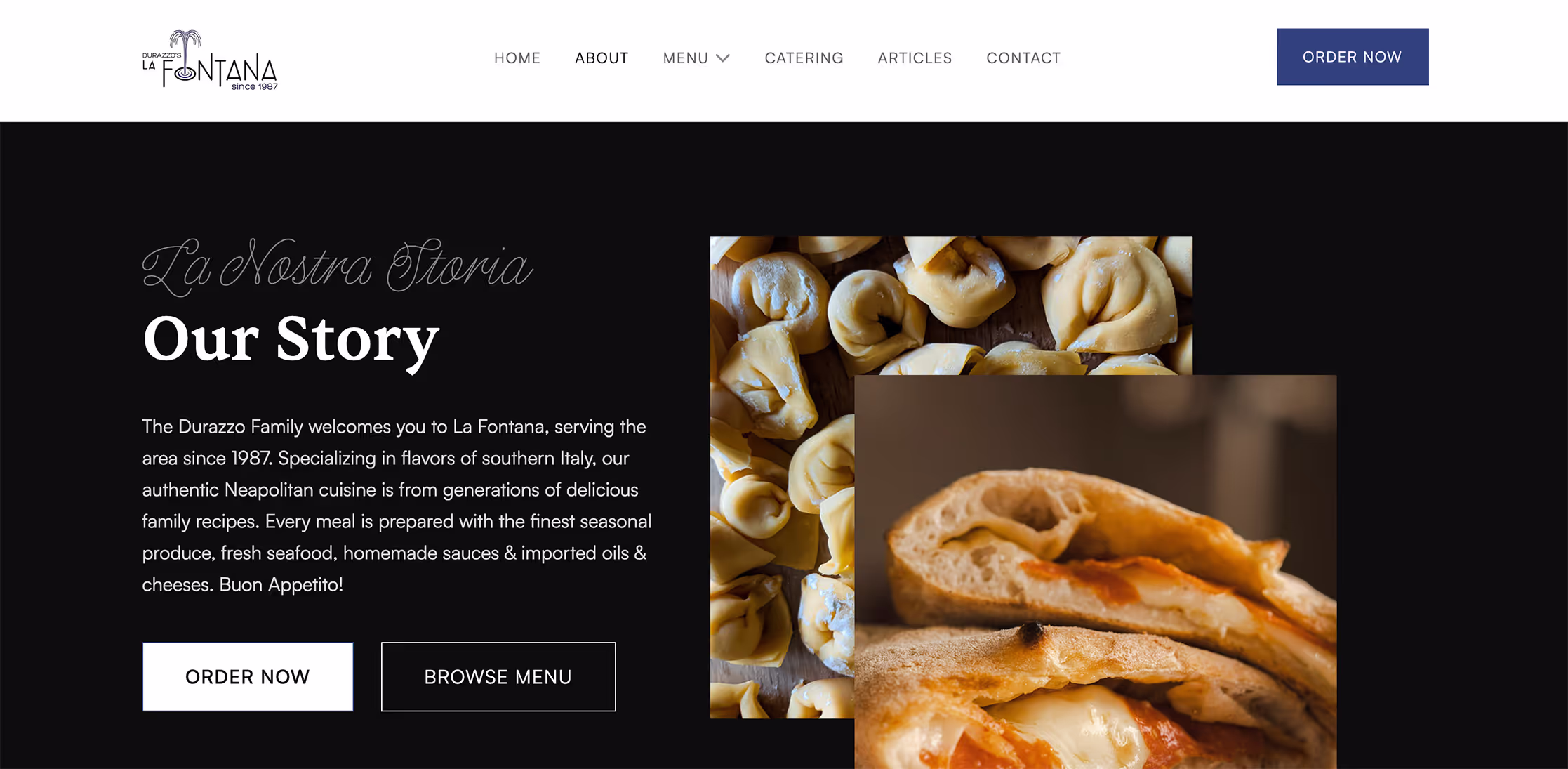Click the calzone bread photo

(x=1095, y=572)
